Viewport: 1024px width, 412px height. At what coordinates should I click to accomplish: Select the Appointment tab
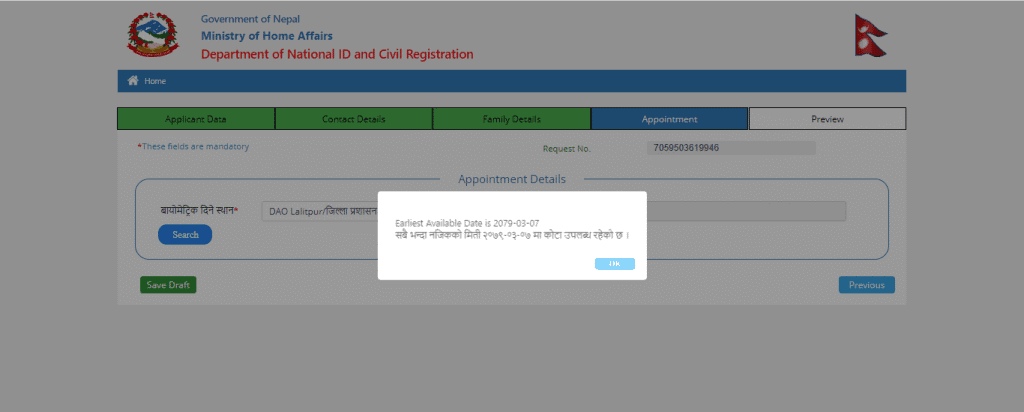(x=669, y=119)
